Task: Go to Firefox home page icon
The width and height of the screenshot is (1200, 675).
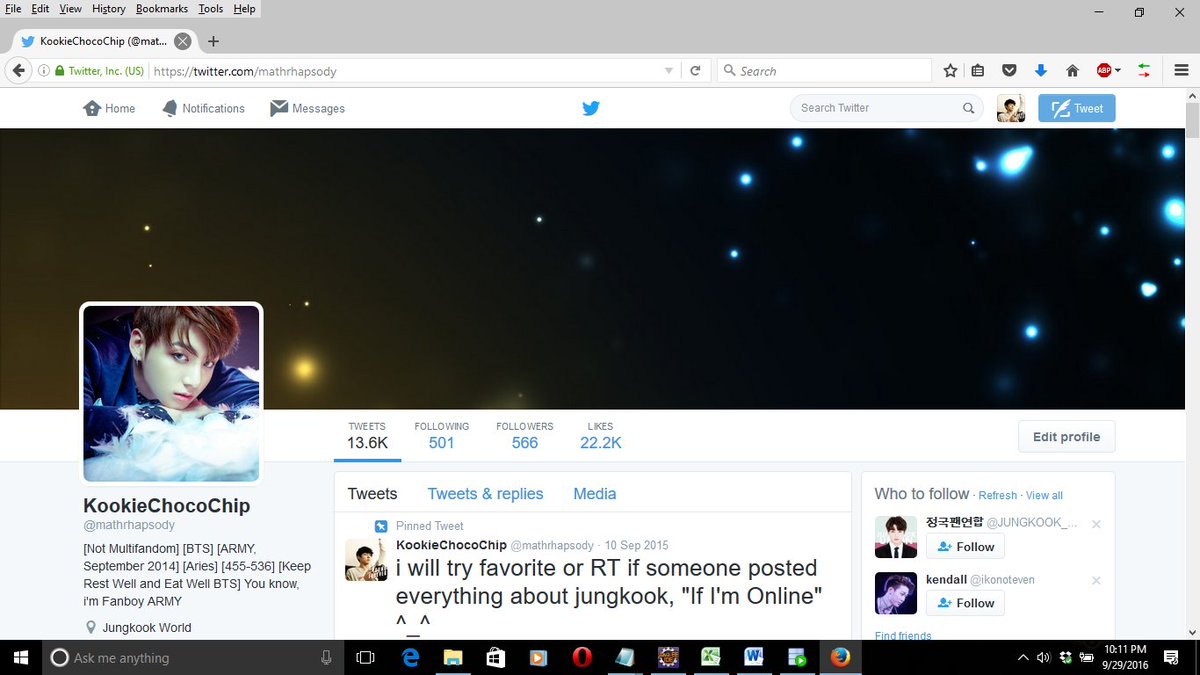Action: pos(1072,71)
